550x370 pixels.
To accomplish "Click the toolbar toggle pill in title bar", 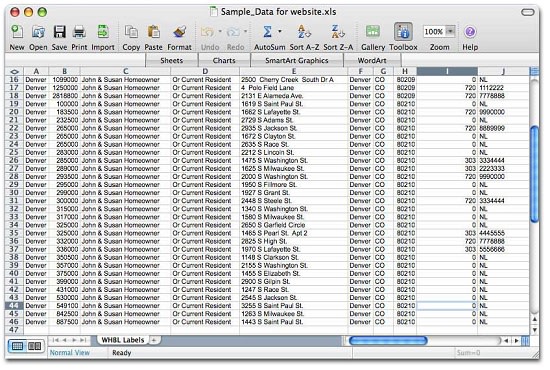I will tap(528, 12).
